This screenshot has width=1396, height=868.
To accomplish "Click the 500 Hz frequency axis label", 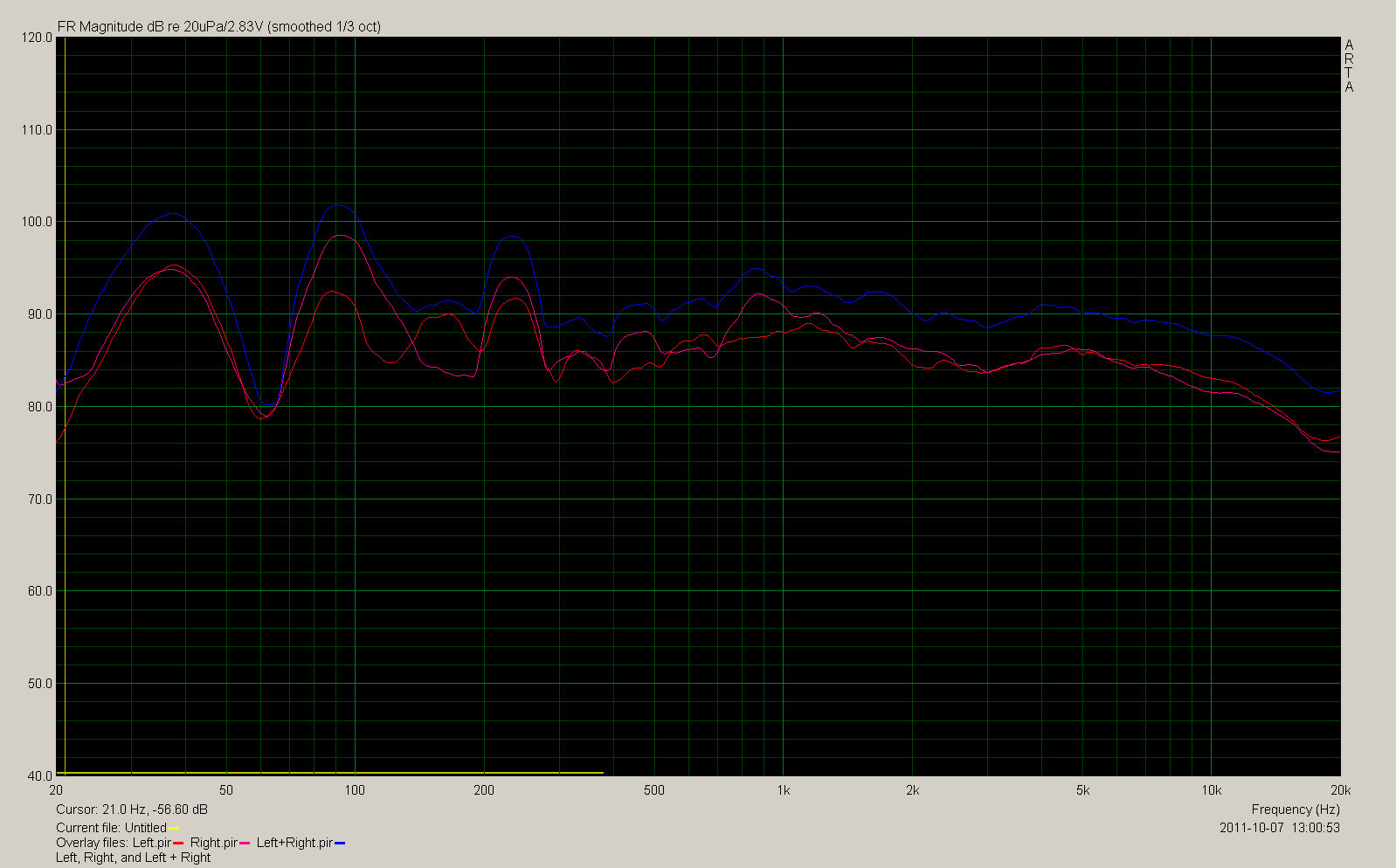I will 654,790.
